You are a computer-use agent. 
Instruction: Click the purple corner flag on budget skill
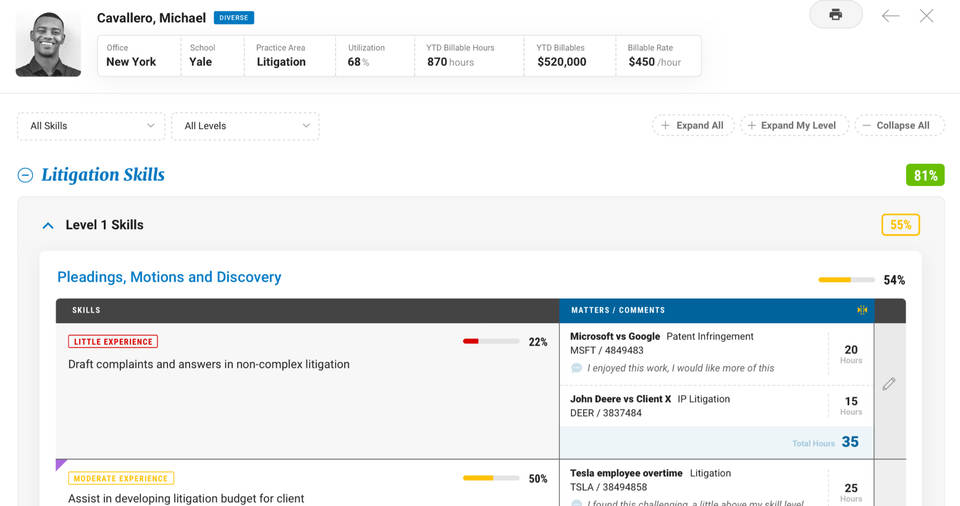(x=61, y=464)
